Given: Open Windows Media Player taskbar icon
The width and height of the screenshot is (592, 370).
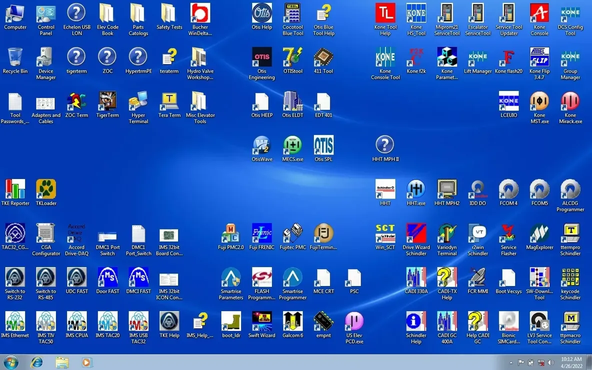Looking at the screenshot, I should coord(86,362).
